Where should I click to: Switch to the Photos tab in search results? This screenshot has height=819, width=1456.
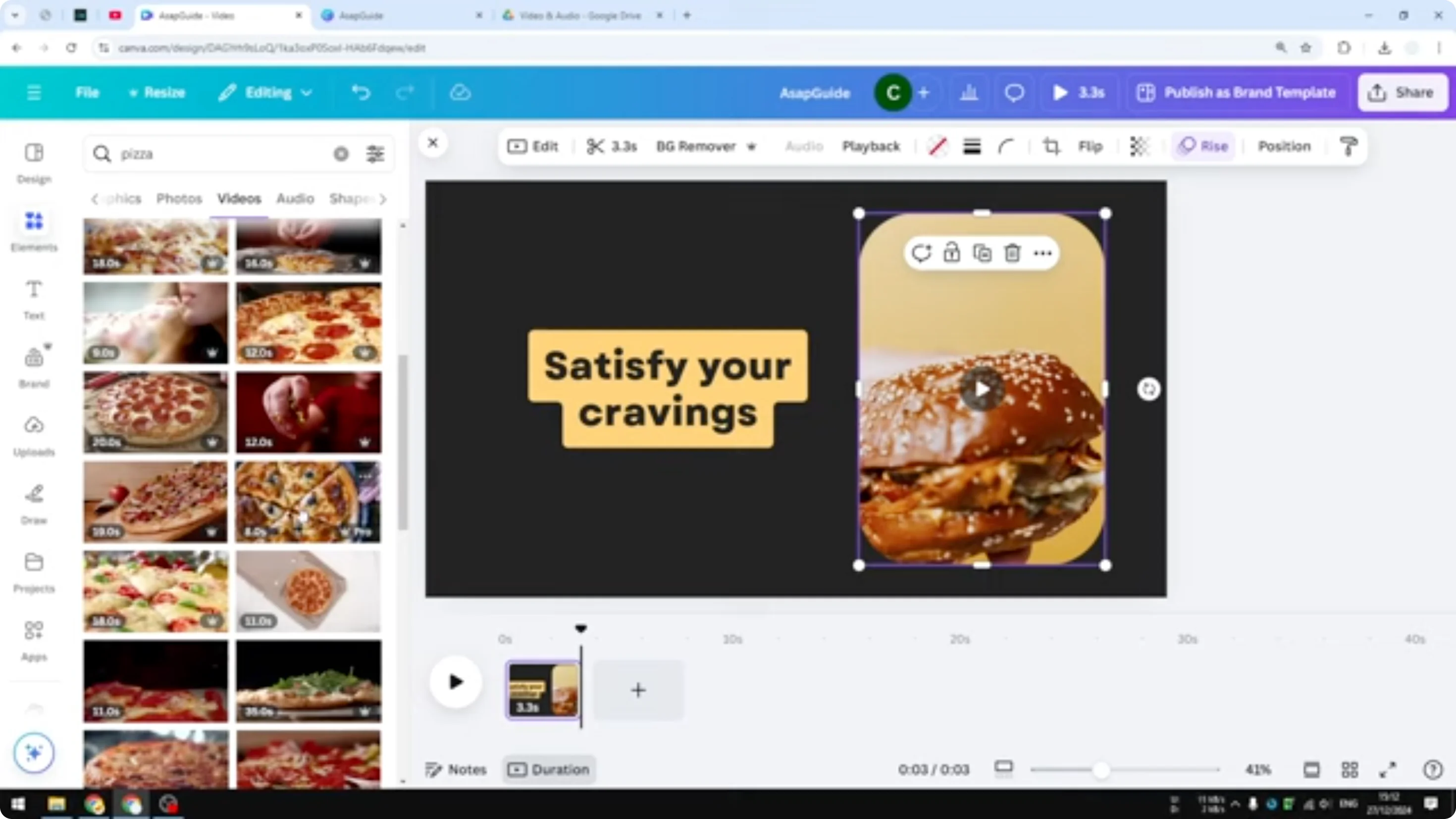[x=179, y=199]
